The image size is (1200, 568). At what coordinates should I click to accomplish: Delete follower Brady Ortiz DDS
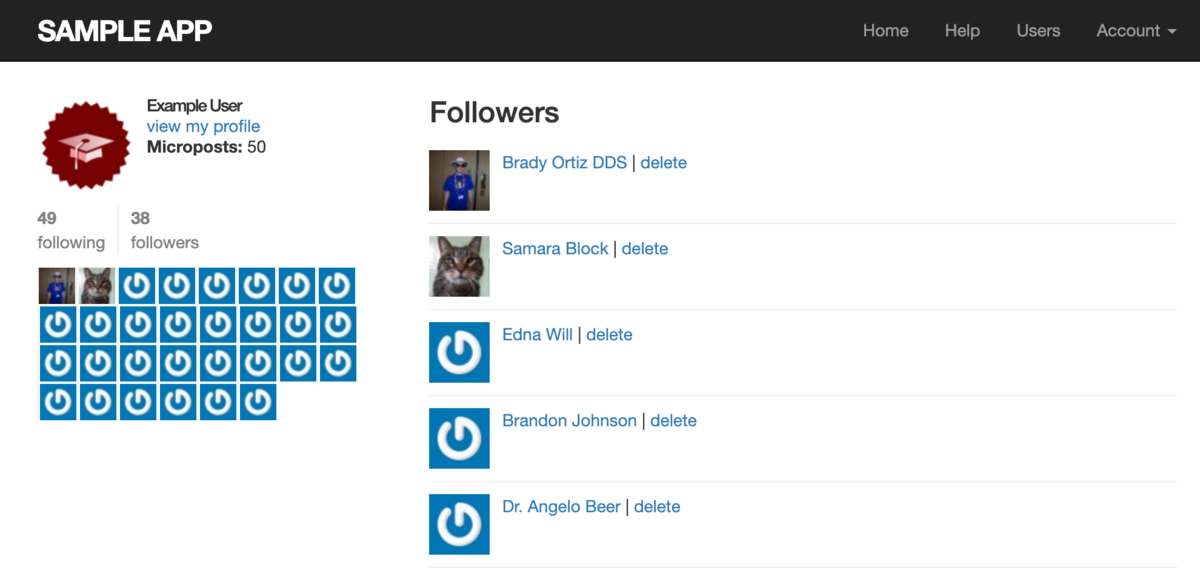663,163
